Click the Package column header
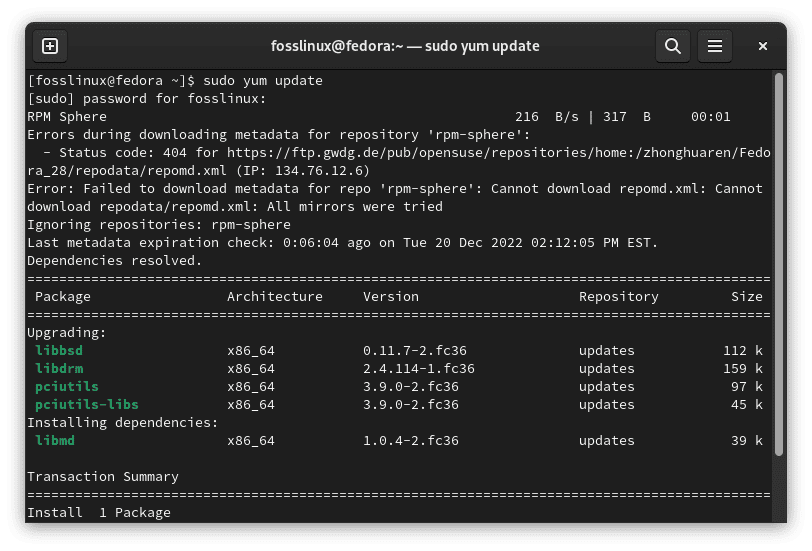This screenshot has height=551, width=812. pyautogui.click(x=63, y=297)
